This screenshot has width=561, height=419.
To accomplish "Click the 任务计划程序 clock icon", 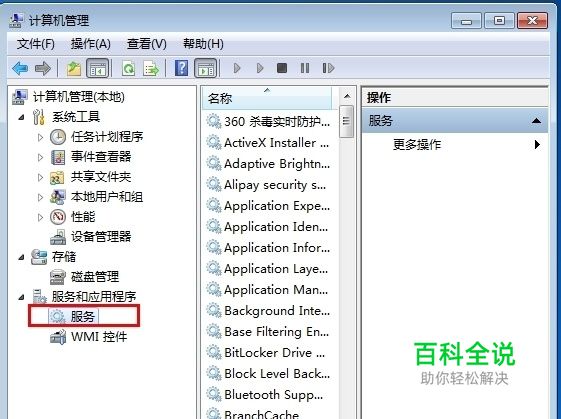I will click(58, 137).
